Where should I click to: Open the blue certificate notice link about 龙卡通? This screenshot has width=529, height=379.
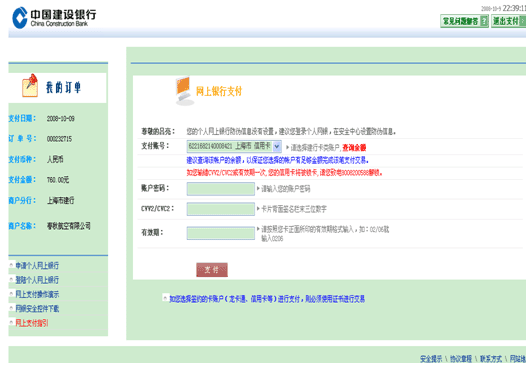(x=267, y=299)
